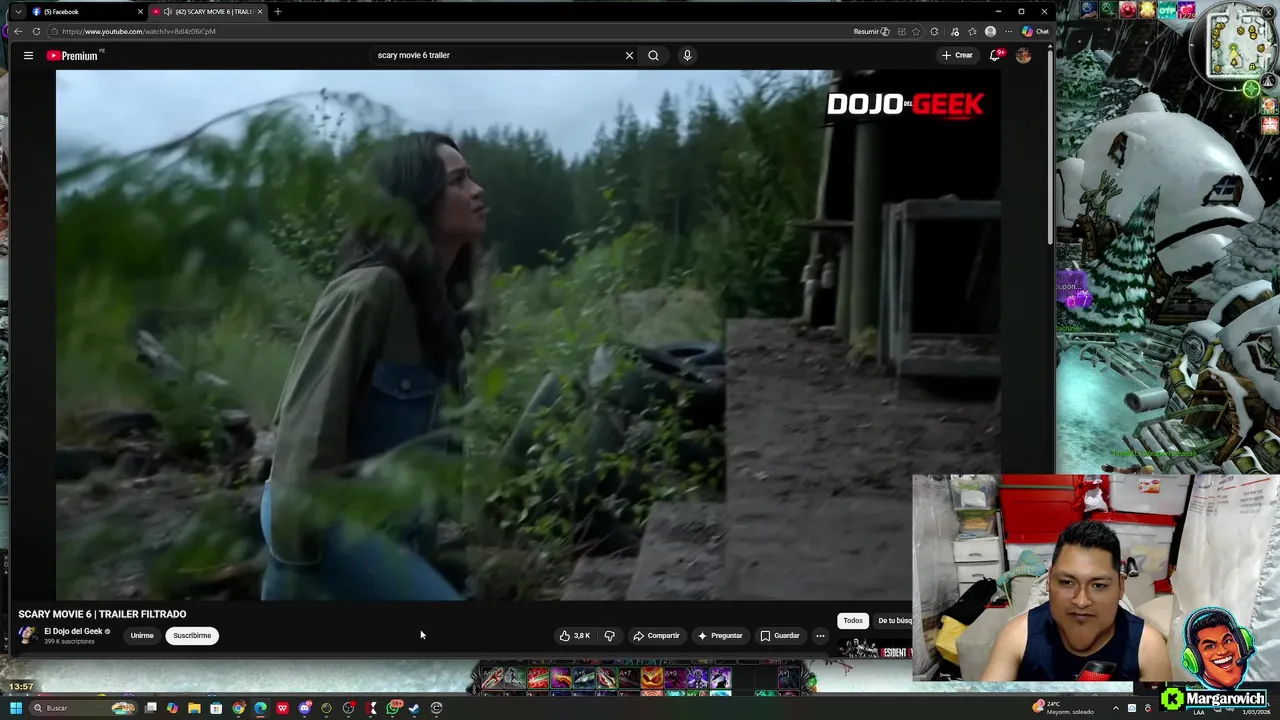Open Task View on the taskbar
Screen dimensions: 1280x720
pos(151,708)
